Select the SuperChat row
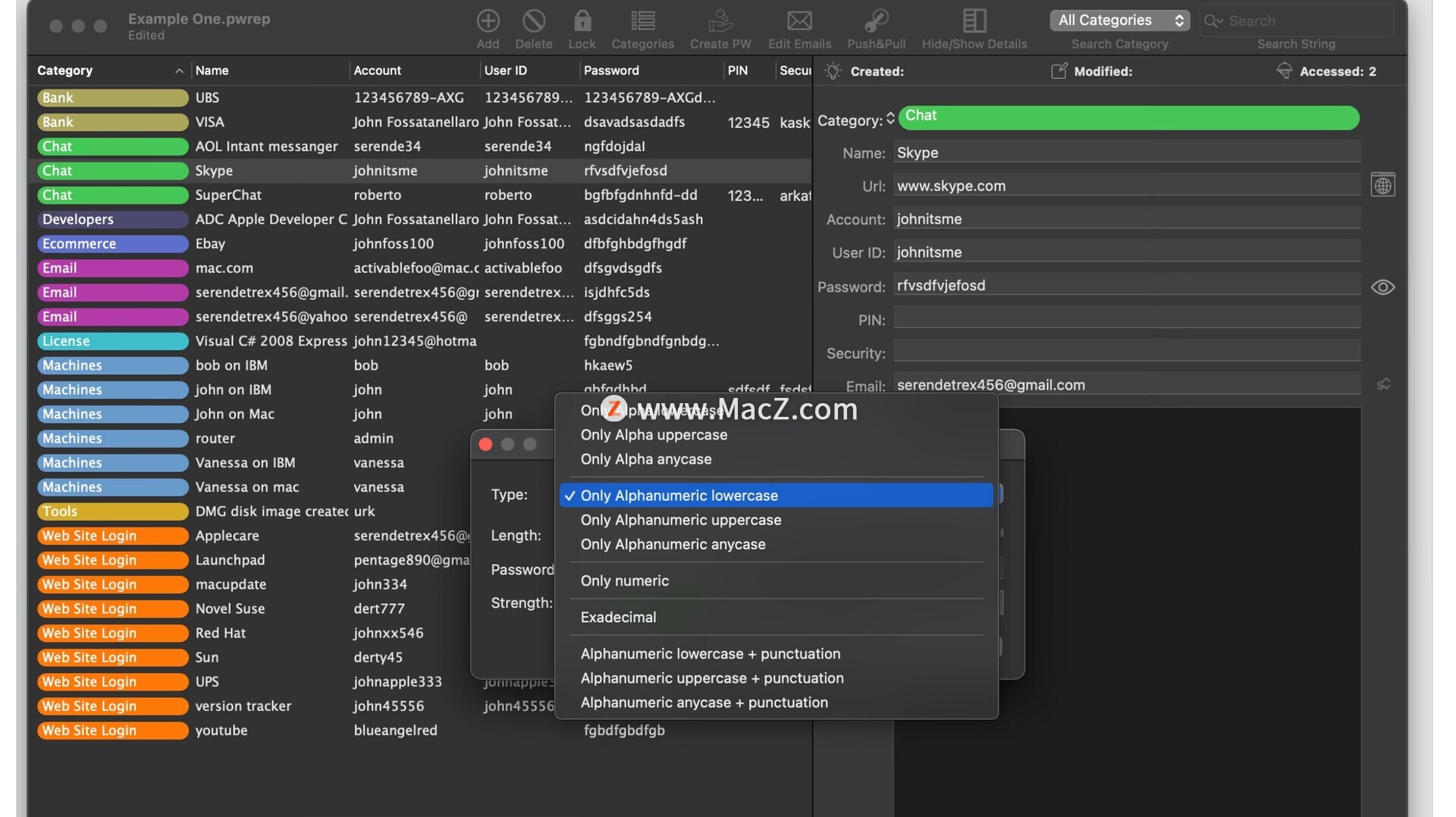 point(422,195)
